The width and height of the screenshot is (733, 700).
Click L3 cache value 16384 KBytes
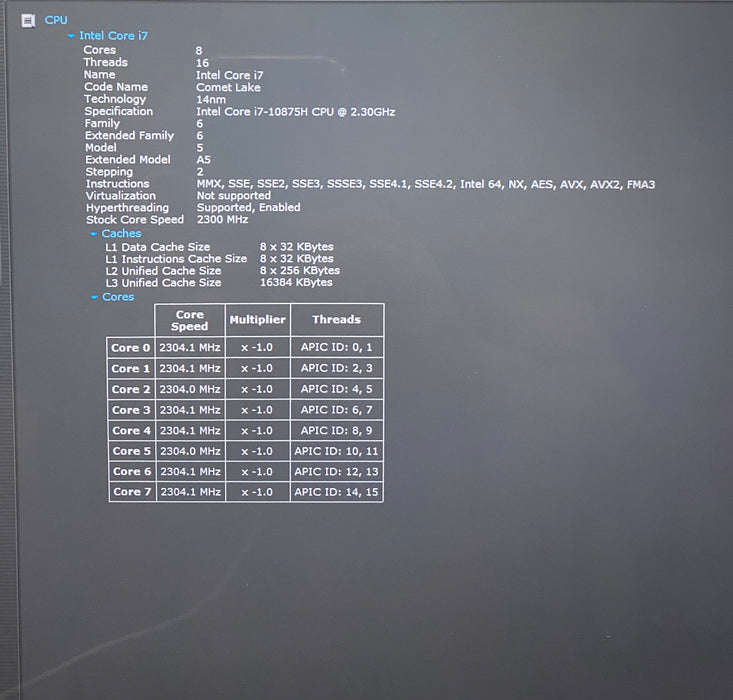coord(296,282)
